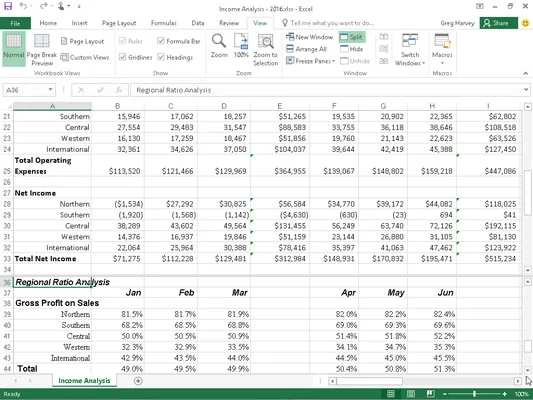The height and width of the screenshot is (400, 533).
Task: Click Unhide window button
Action: point(355,61)
